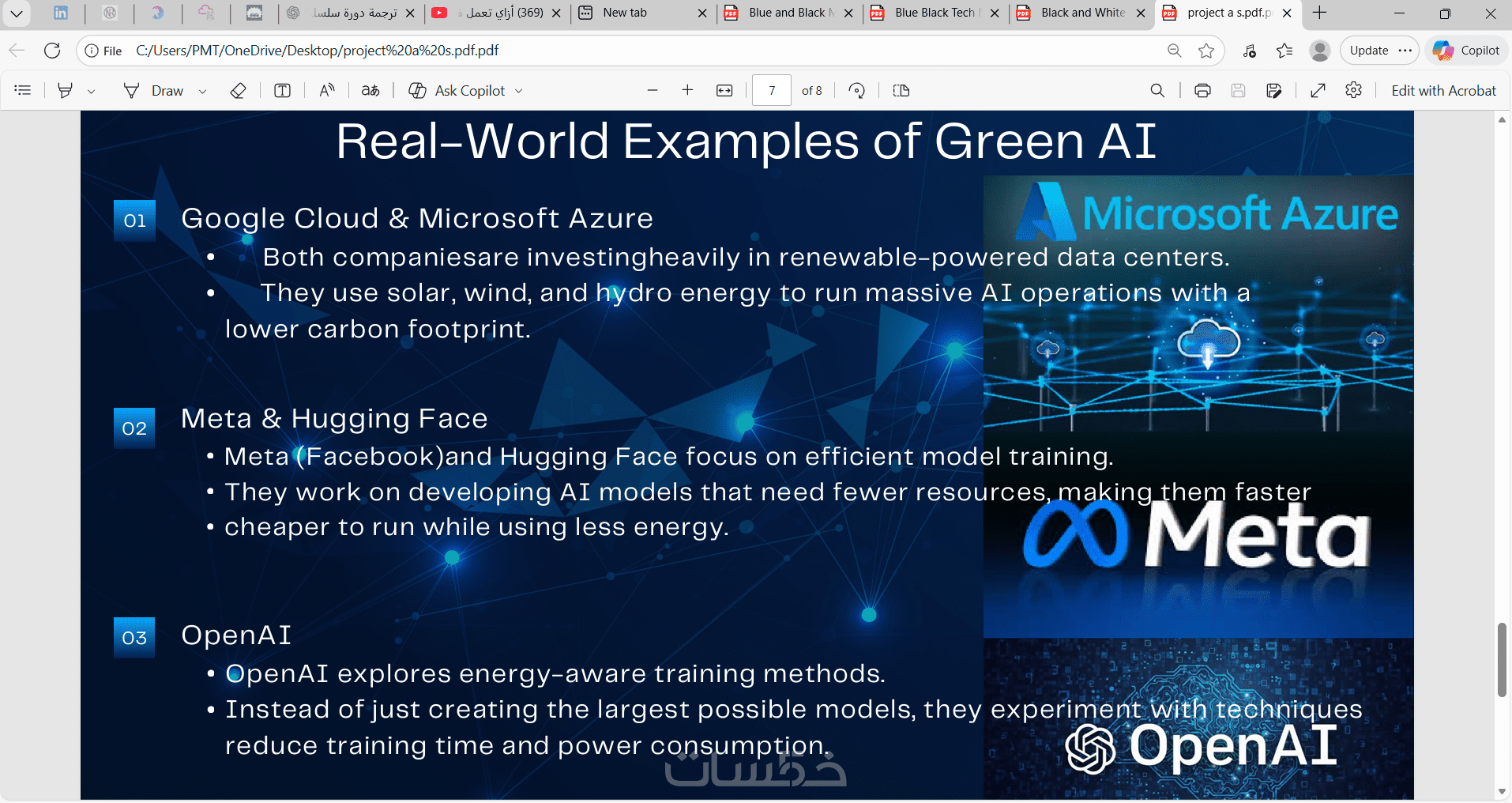Viewport: 1512px width, 803px height.
Task: Click the scrollbar down arrow
Action: 1502,792
